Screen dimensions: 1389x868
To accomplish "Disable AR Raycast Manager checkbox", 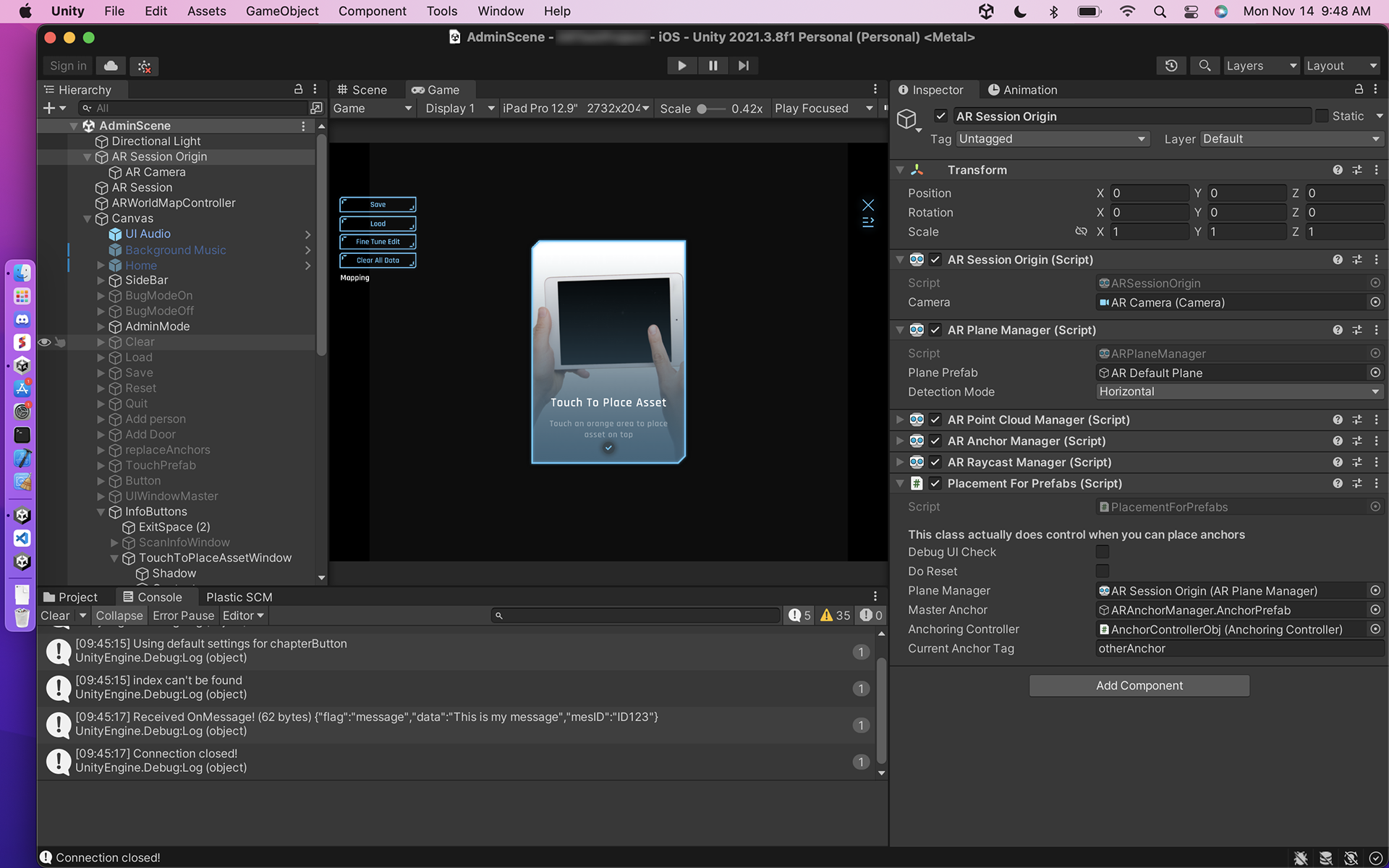I will 935,462.
